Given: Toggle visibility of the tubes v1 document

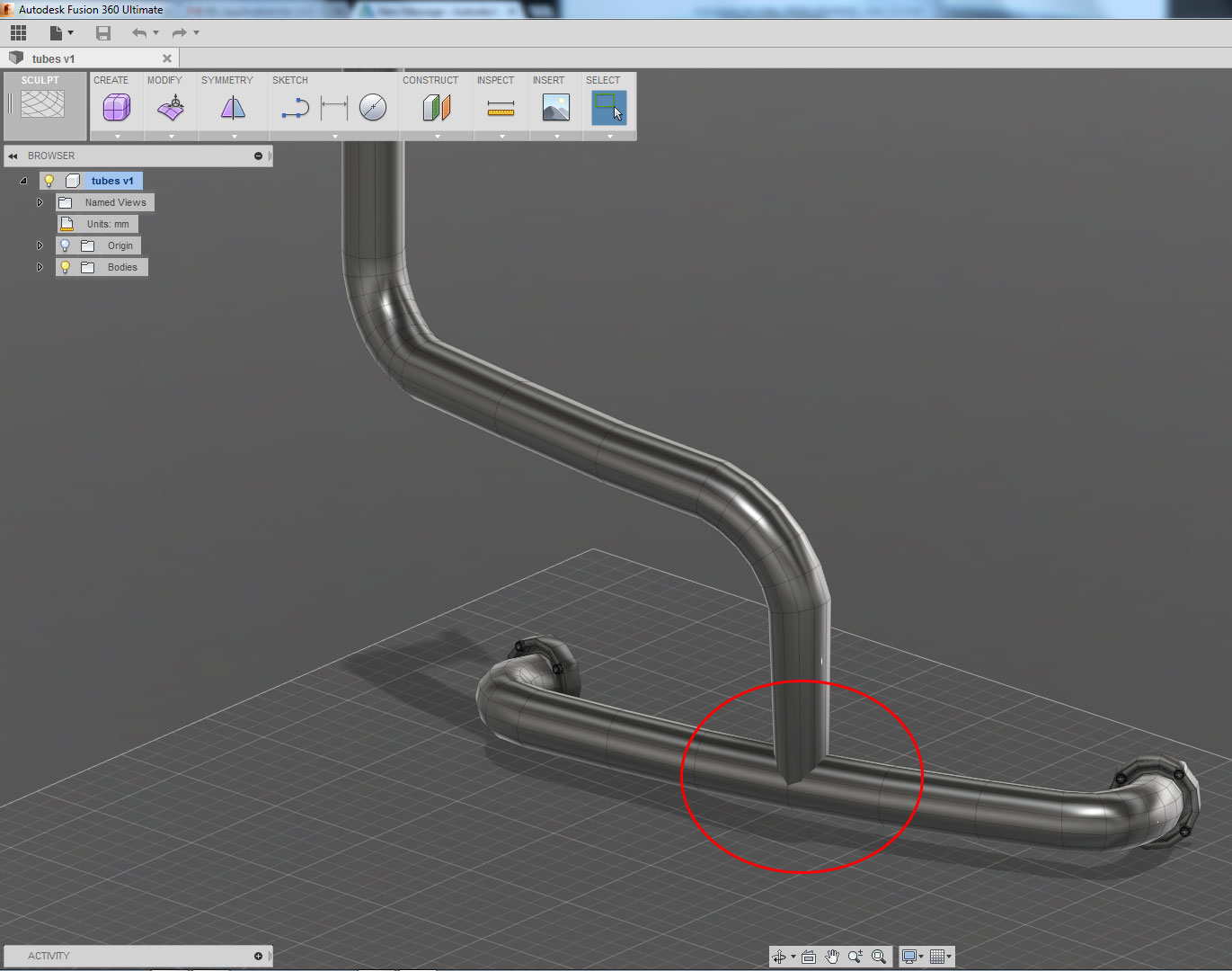Looking at the screenshot, I should 48,180.
